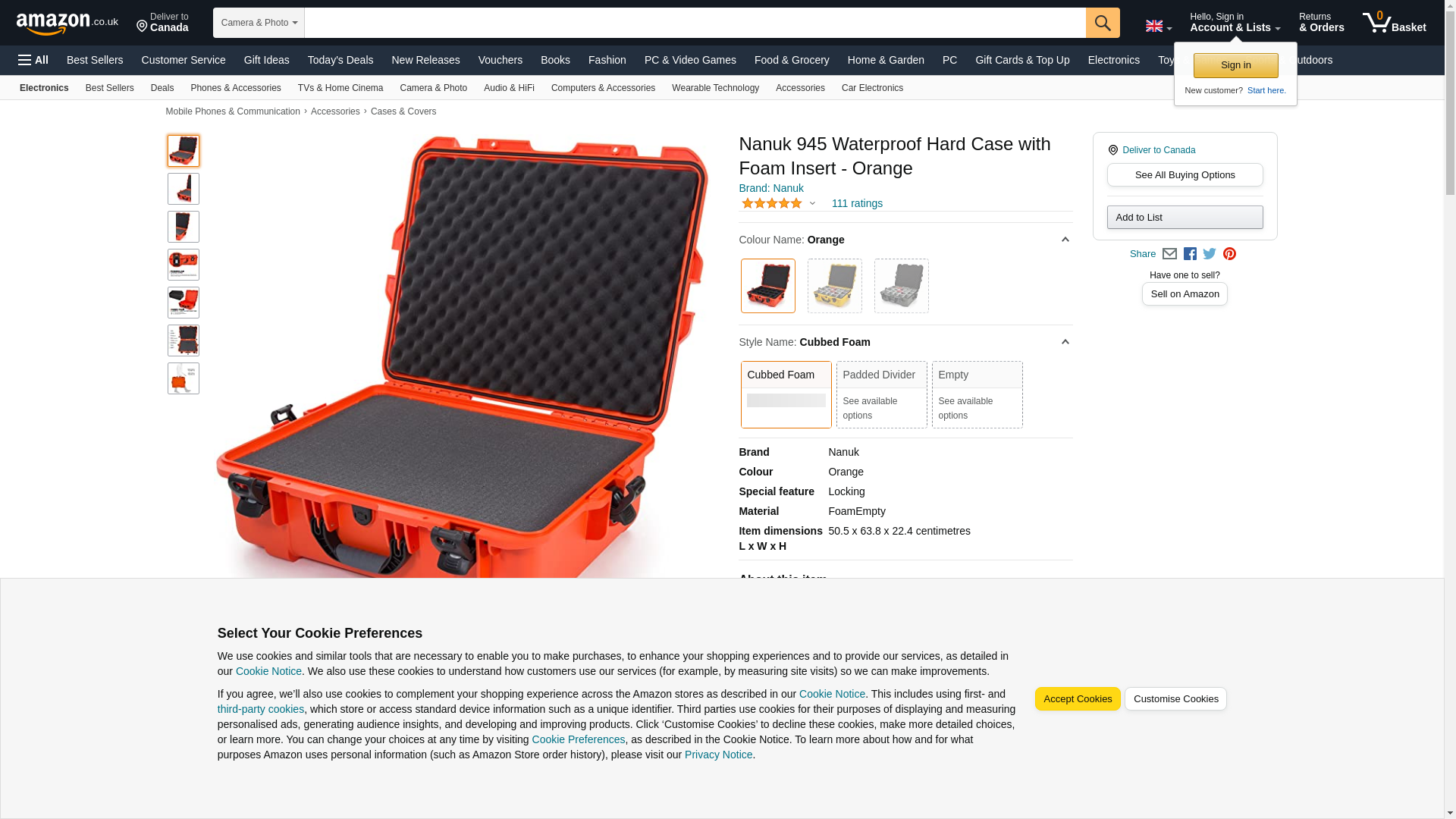Open the All hamburger menu
This screenshot has width=1456, height=819.
tap(33, 60)
